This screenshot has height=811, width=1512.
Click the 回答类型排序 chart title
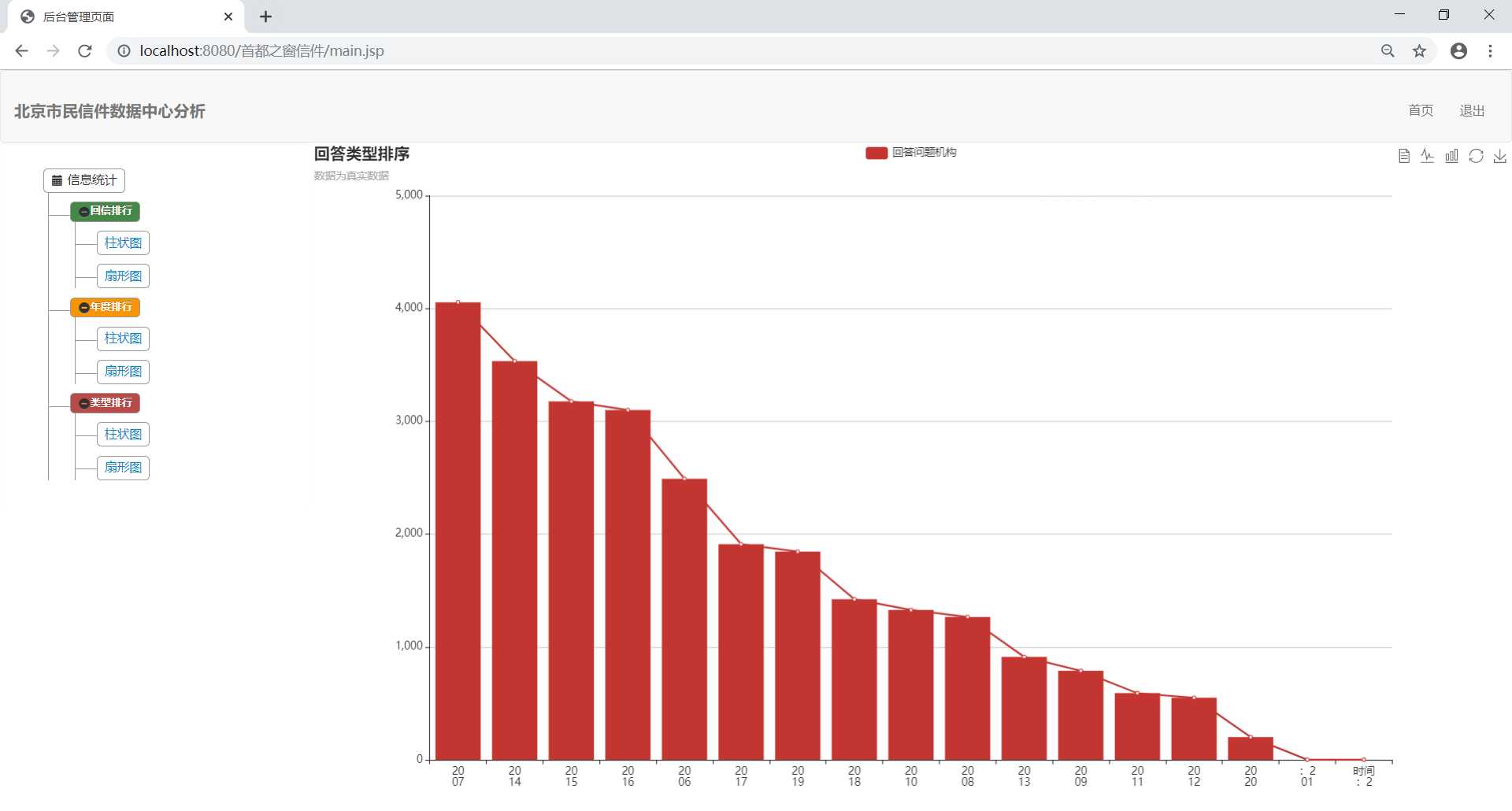coord(361,154)
